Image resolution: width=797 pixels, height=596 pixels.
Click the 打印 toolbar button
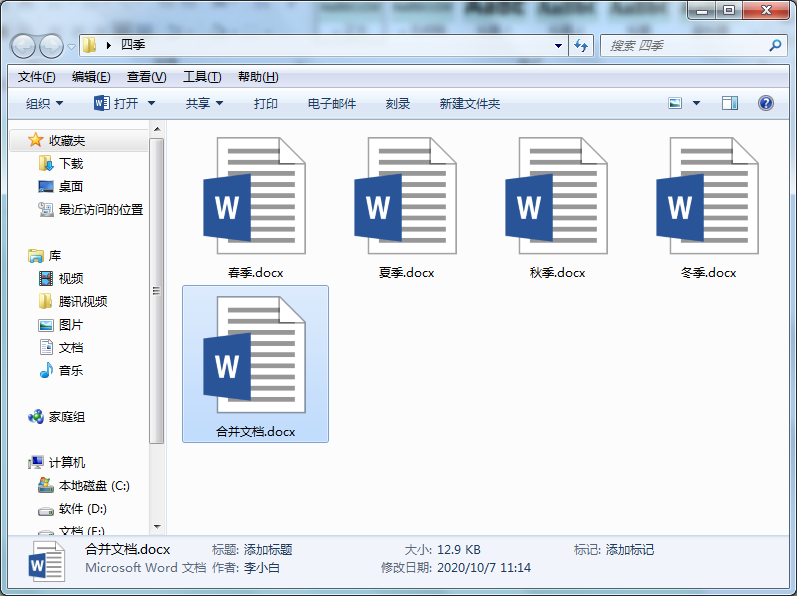pyautogui.click(x=266, y=104)
